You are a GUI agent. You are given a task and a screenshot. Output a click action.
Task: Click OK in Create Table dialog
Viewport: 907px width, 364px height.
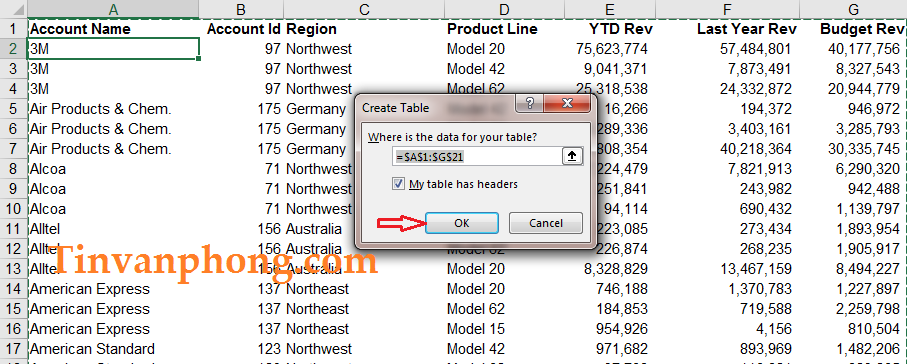pyautogui.click(x=462, y=223)
